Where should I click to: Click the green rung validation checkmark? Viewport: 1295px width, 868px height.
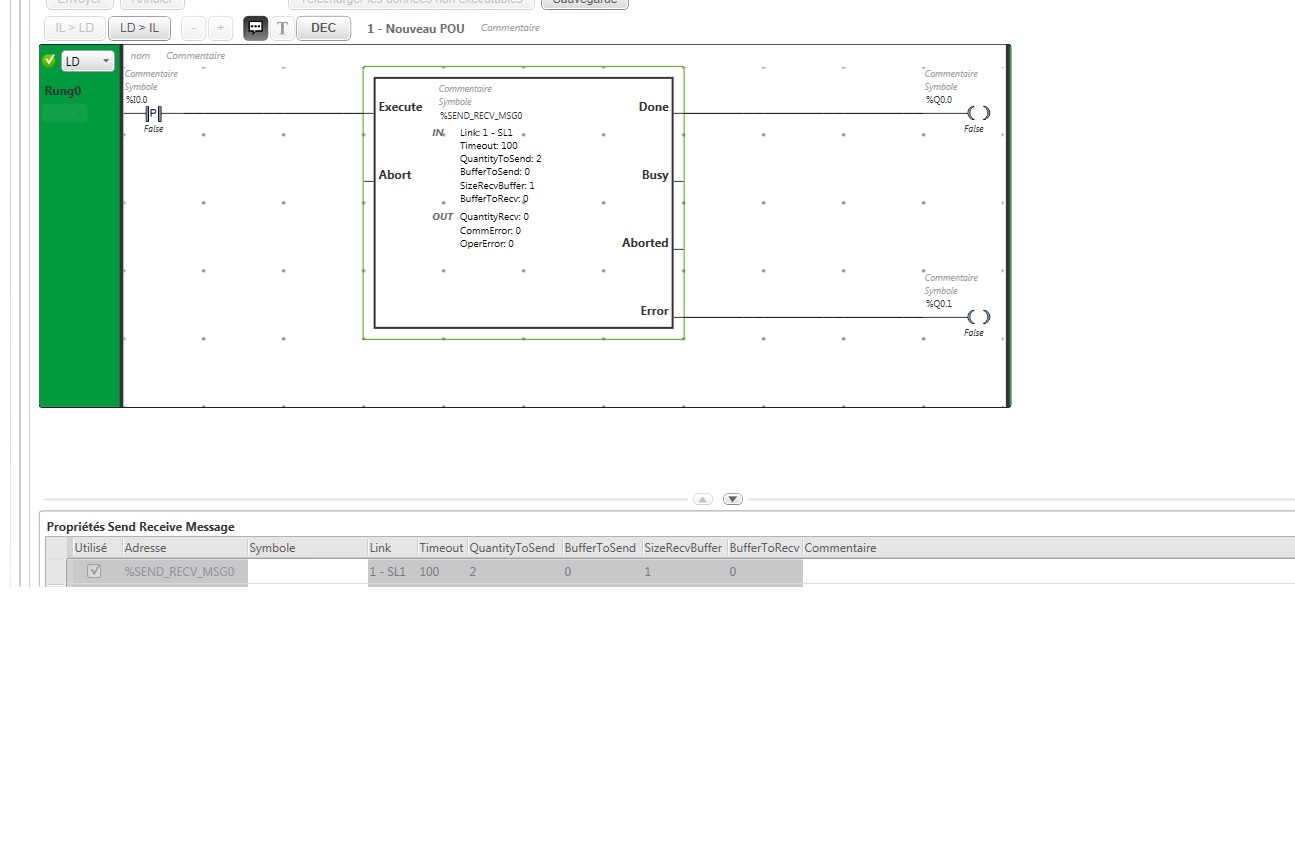tap(50, 61)
